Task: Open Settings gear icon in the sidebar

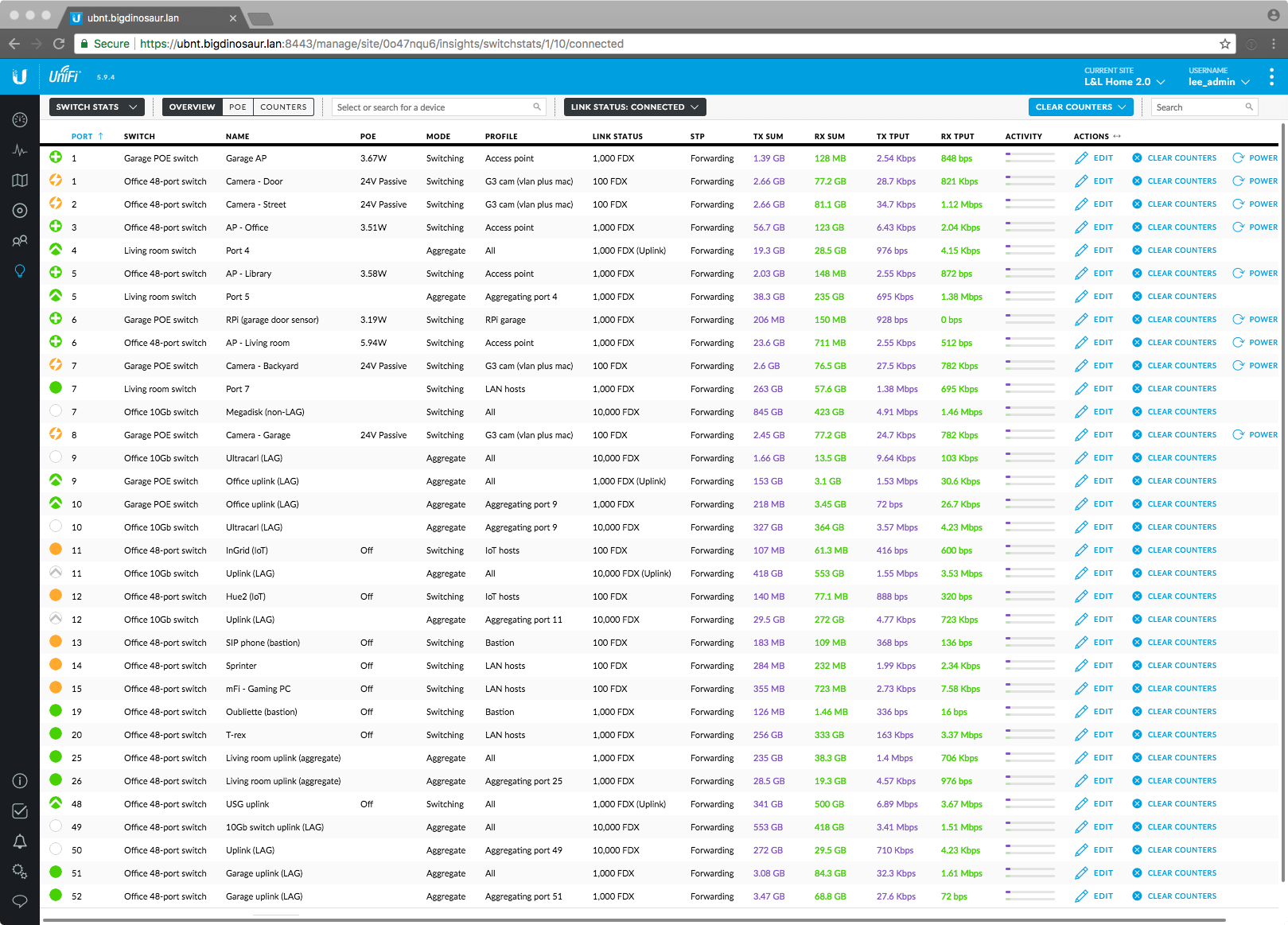Action: click(x=20, y=872)
